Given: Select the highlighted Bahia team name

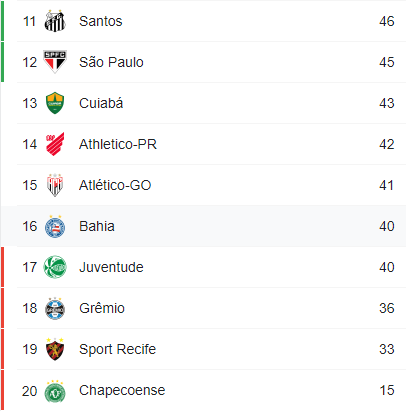Looking at the screenshot, I should [x=97, y=226].
